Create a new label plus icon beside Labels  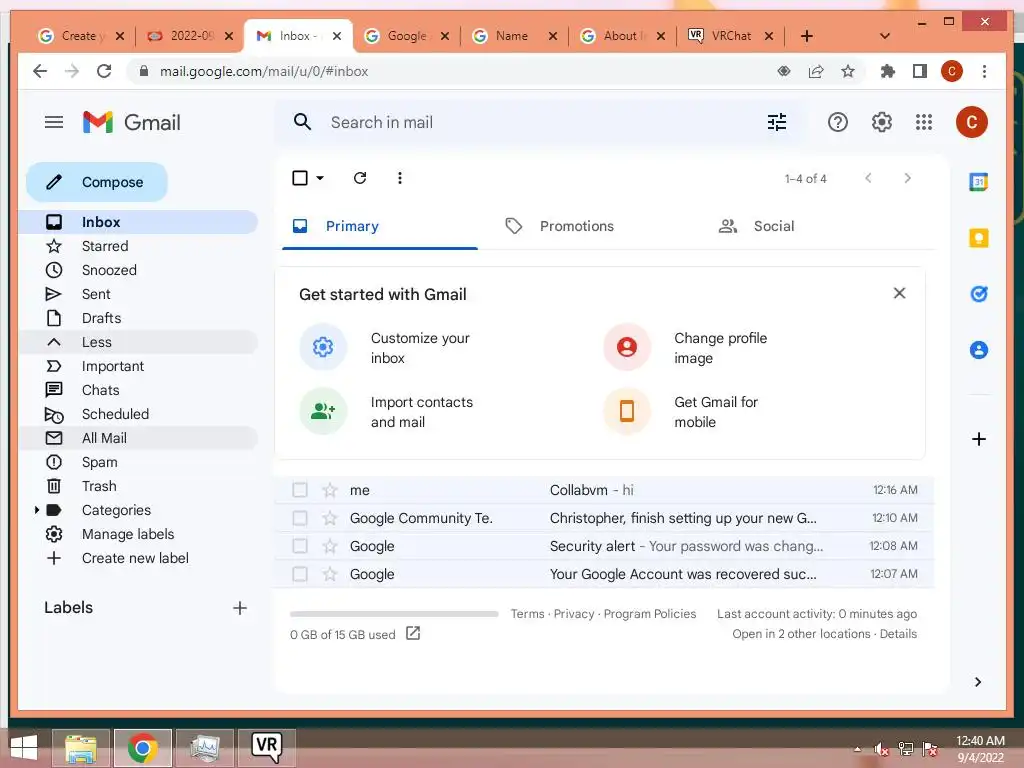(x=240, y=608)
